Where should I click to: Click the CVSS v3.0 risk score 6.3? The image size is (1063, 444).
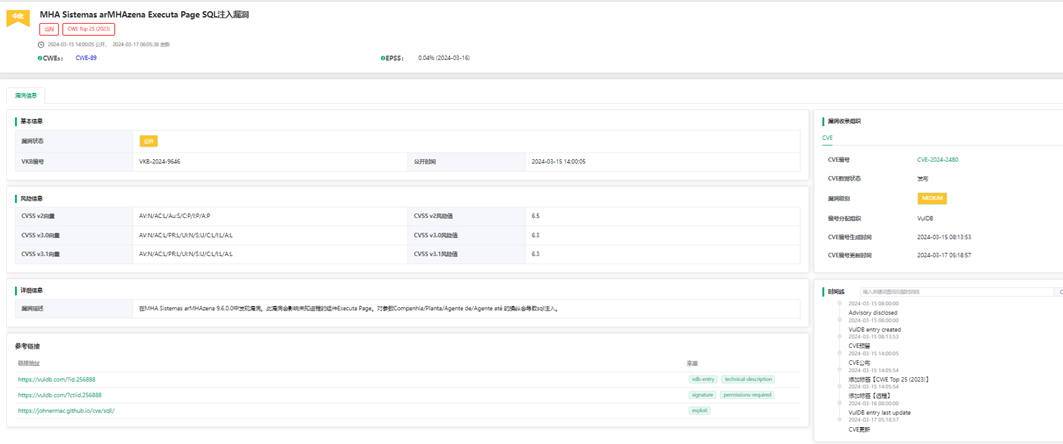[x=536, y=235]
